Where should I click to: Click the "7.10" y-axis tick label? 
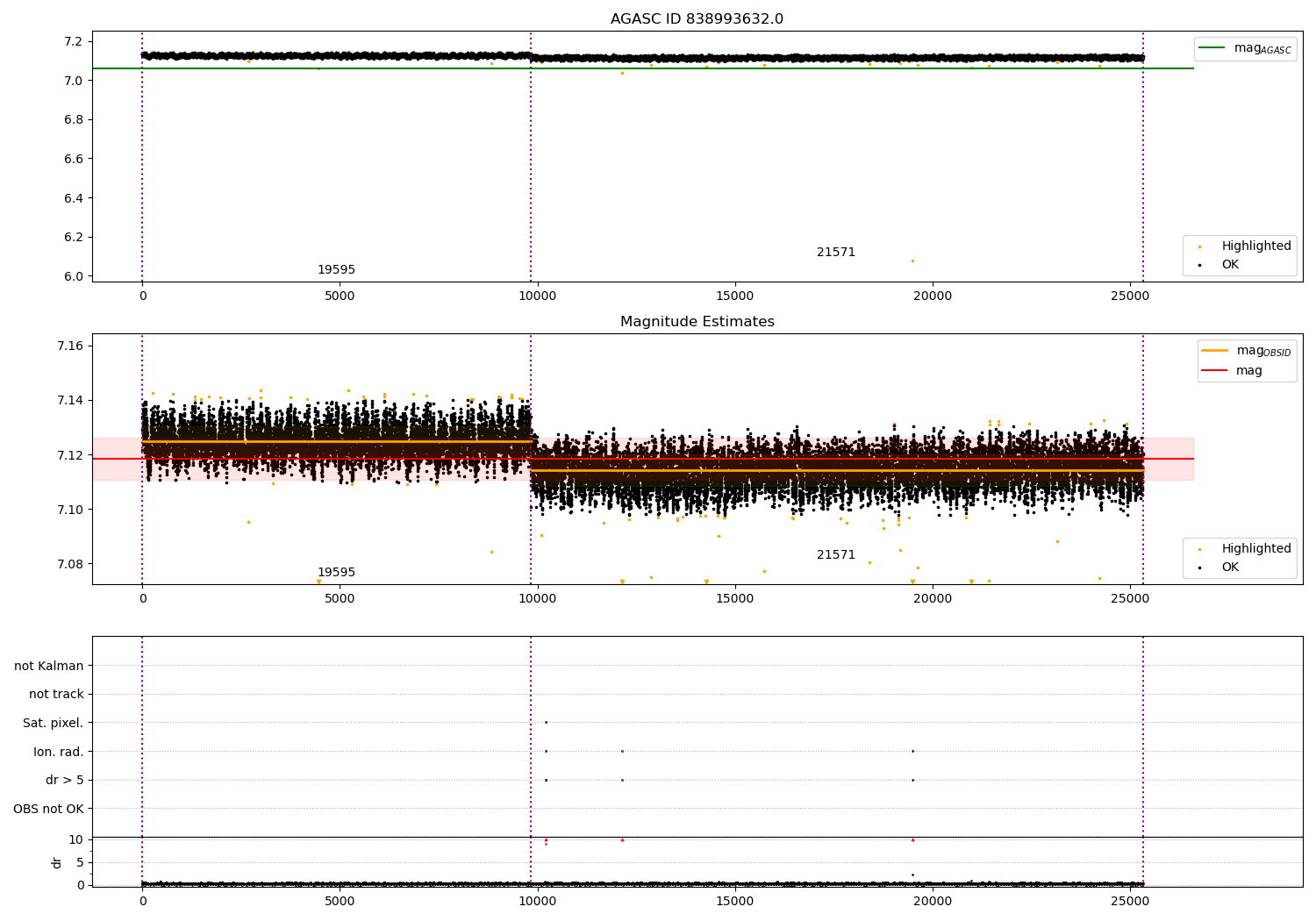click(x=70, y=510)
